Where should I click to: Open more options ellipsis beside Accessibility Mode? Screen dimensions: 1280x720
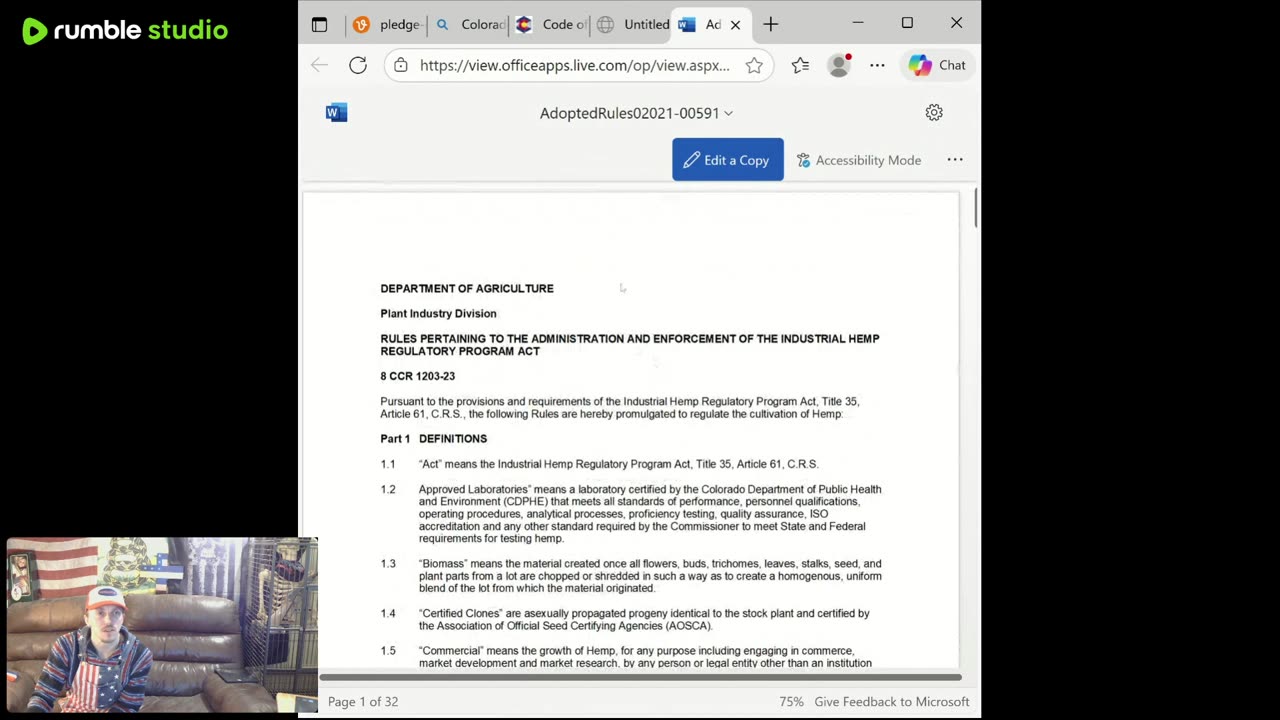[x=955, y=160]
